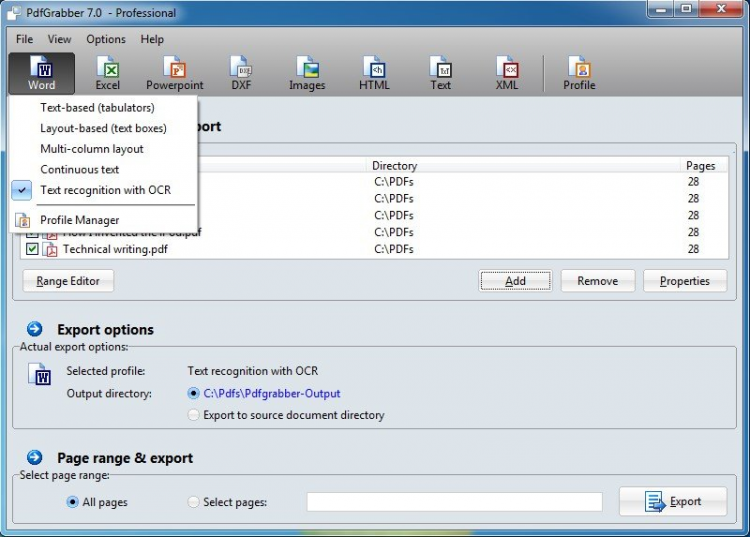Select the Images export icon

click(307, 73)
